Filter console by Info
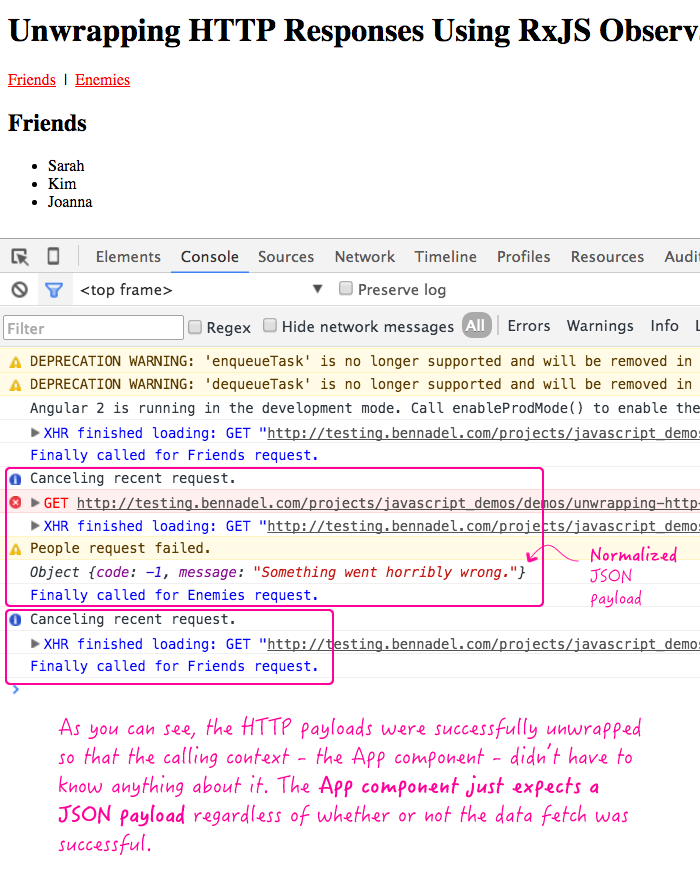 [x=665, y=326]
